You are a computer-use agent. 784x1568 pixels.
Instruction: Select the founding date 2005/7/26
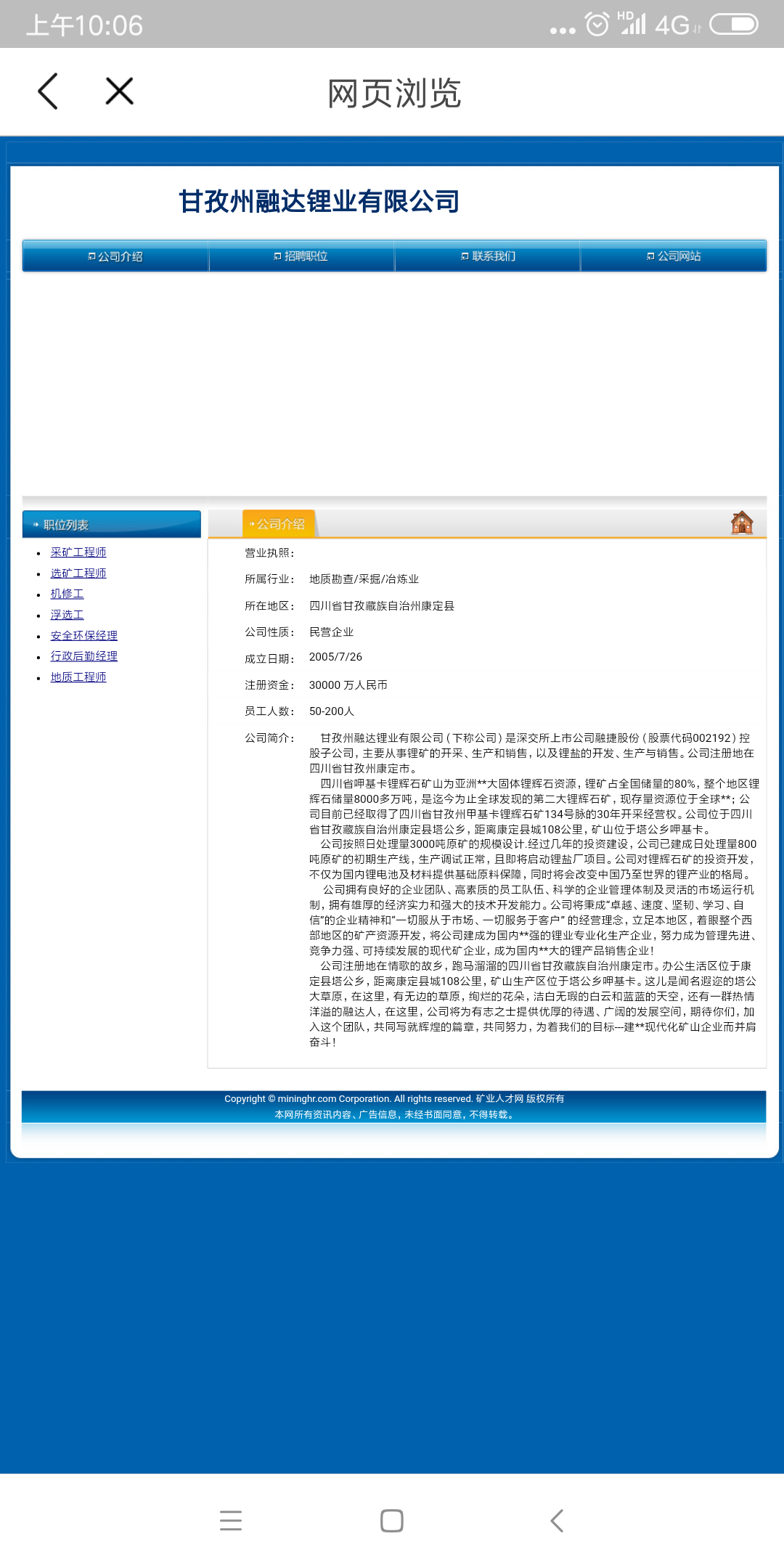tap(335, 657)
